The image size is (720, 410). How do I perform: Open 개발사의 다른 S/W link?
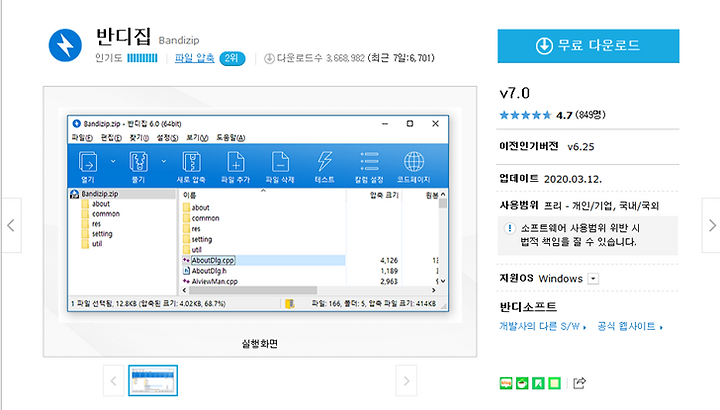tap(543, 326)
